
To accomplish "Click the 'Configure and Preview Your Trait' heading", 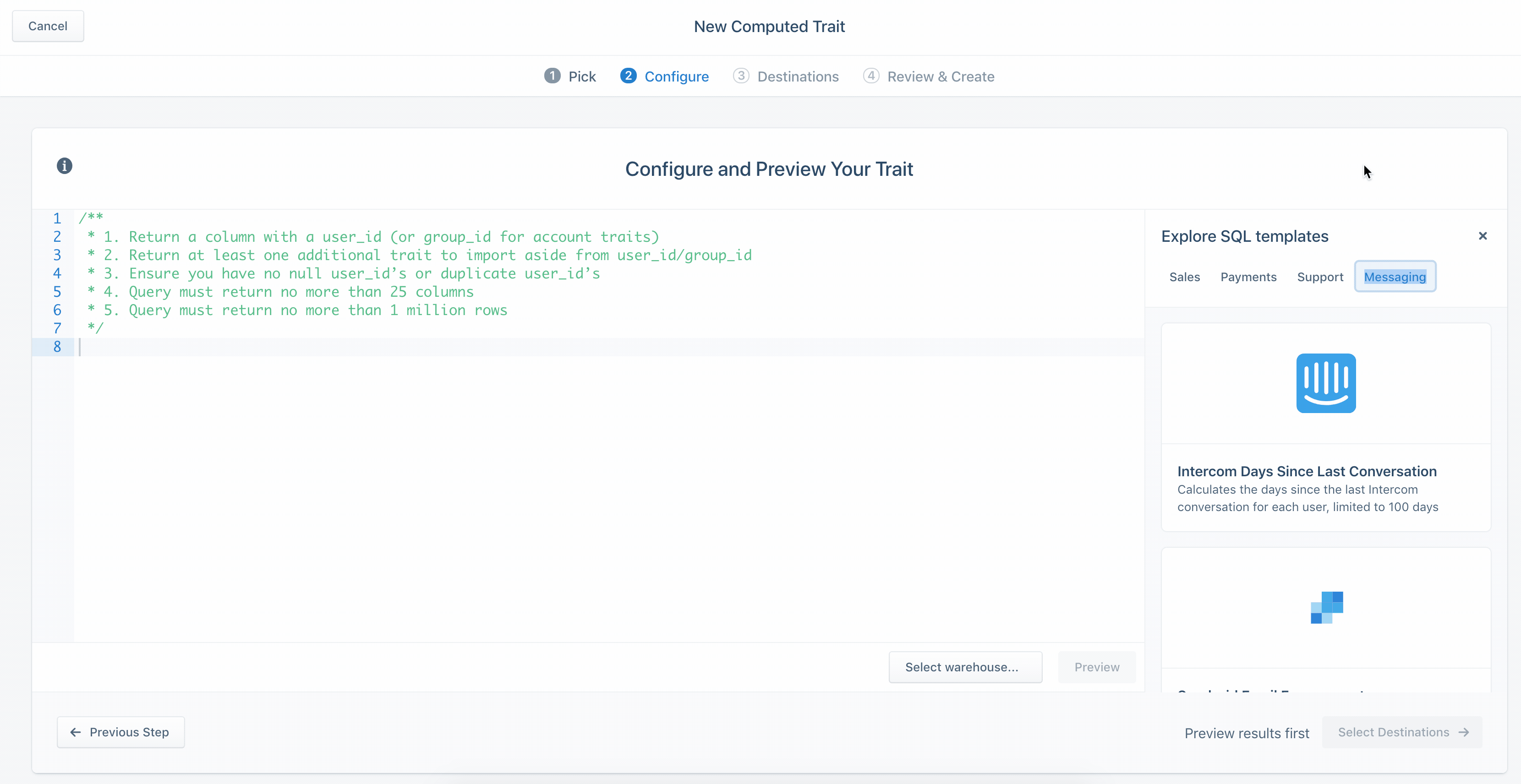I will [x=769, y=169].
